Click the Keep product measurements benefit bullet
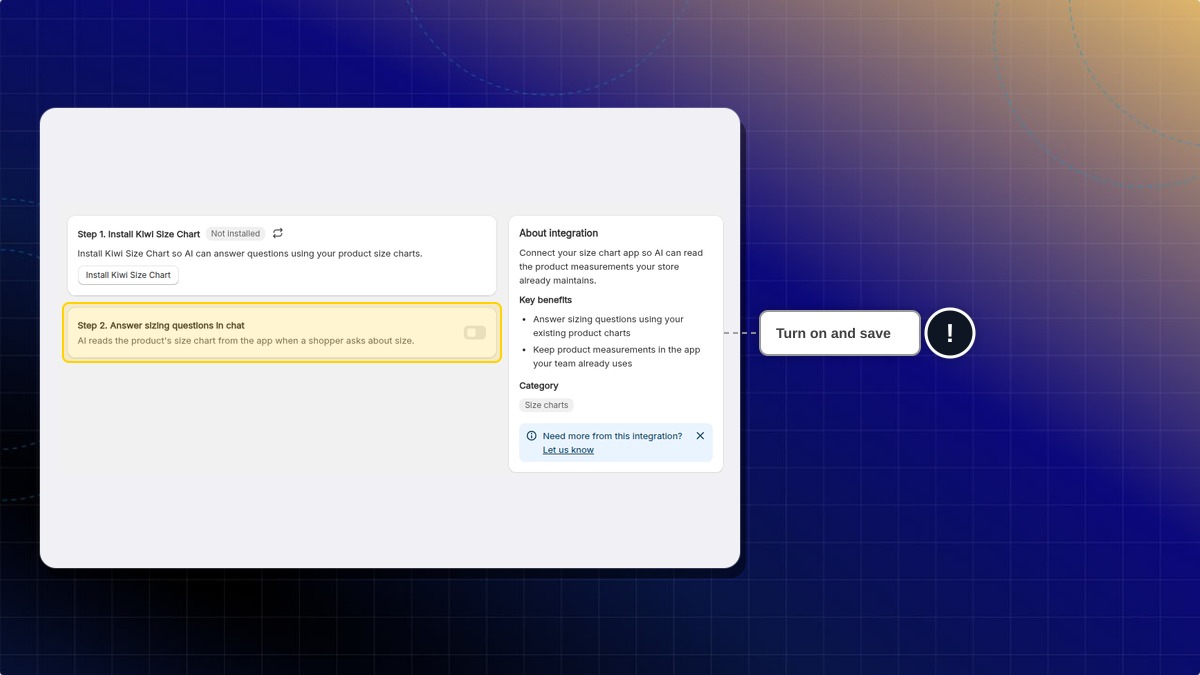 616,357
